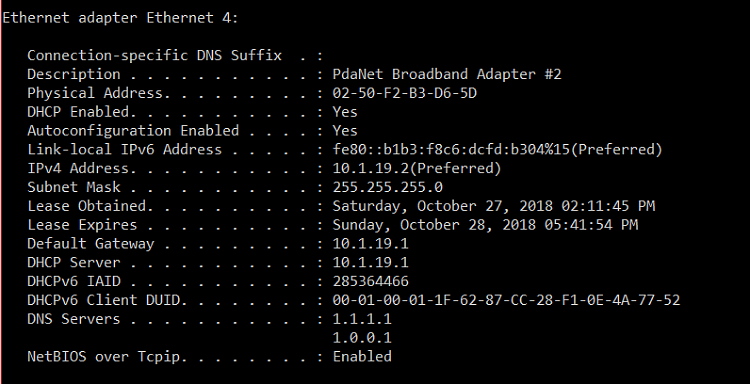Viewport: 750px width, 384px height.
Task: Click the subnet mask 255.255.255.0
Action: pos(387,187)
